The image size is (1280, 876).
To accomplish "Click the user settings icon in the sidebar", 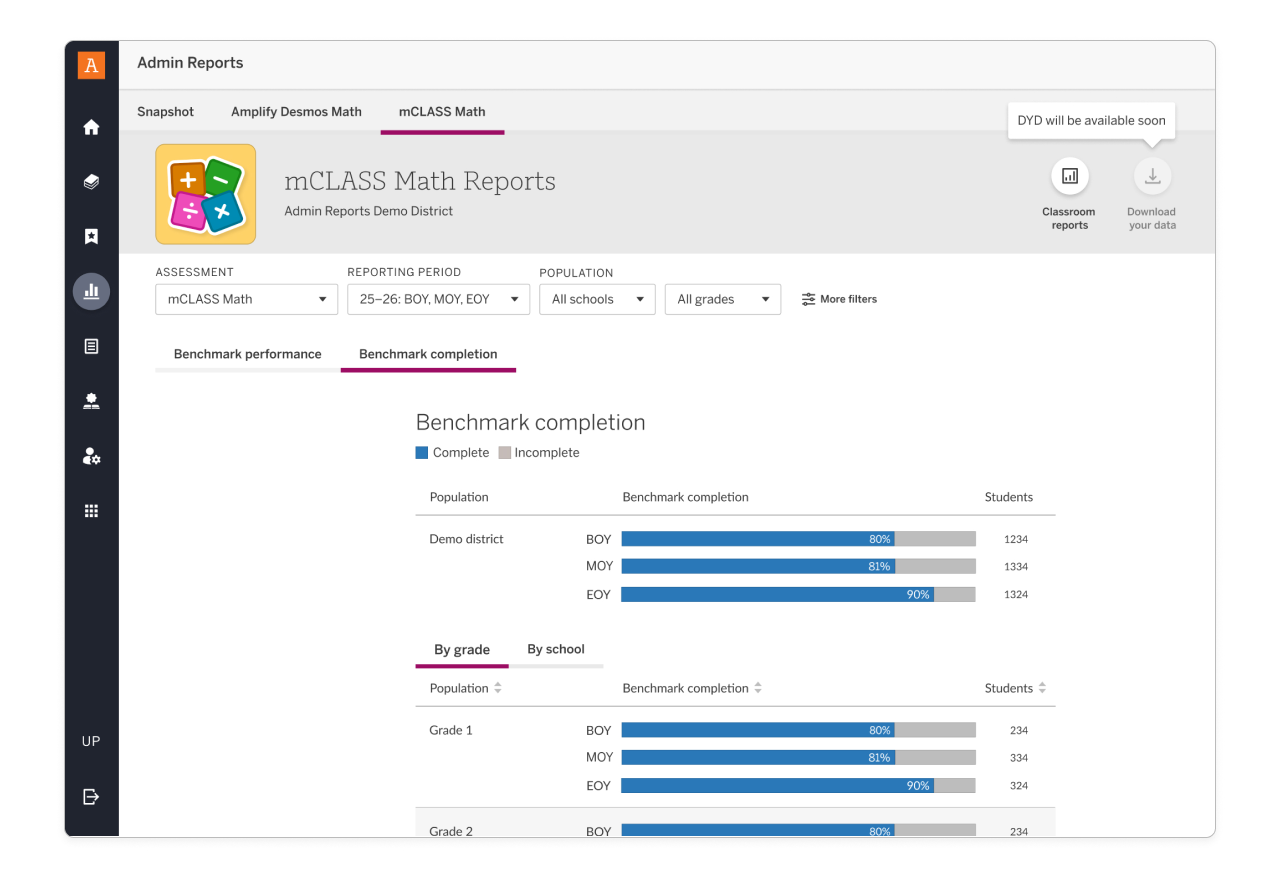I will coord(91,456).
